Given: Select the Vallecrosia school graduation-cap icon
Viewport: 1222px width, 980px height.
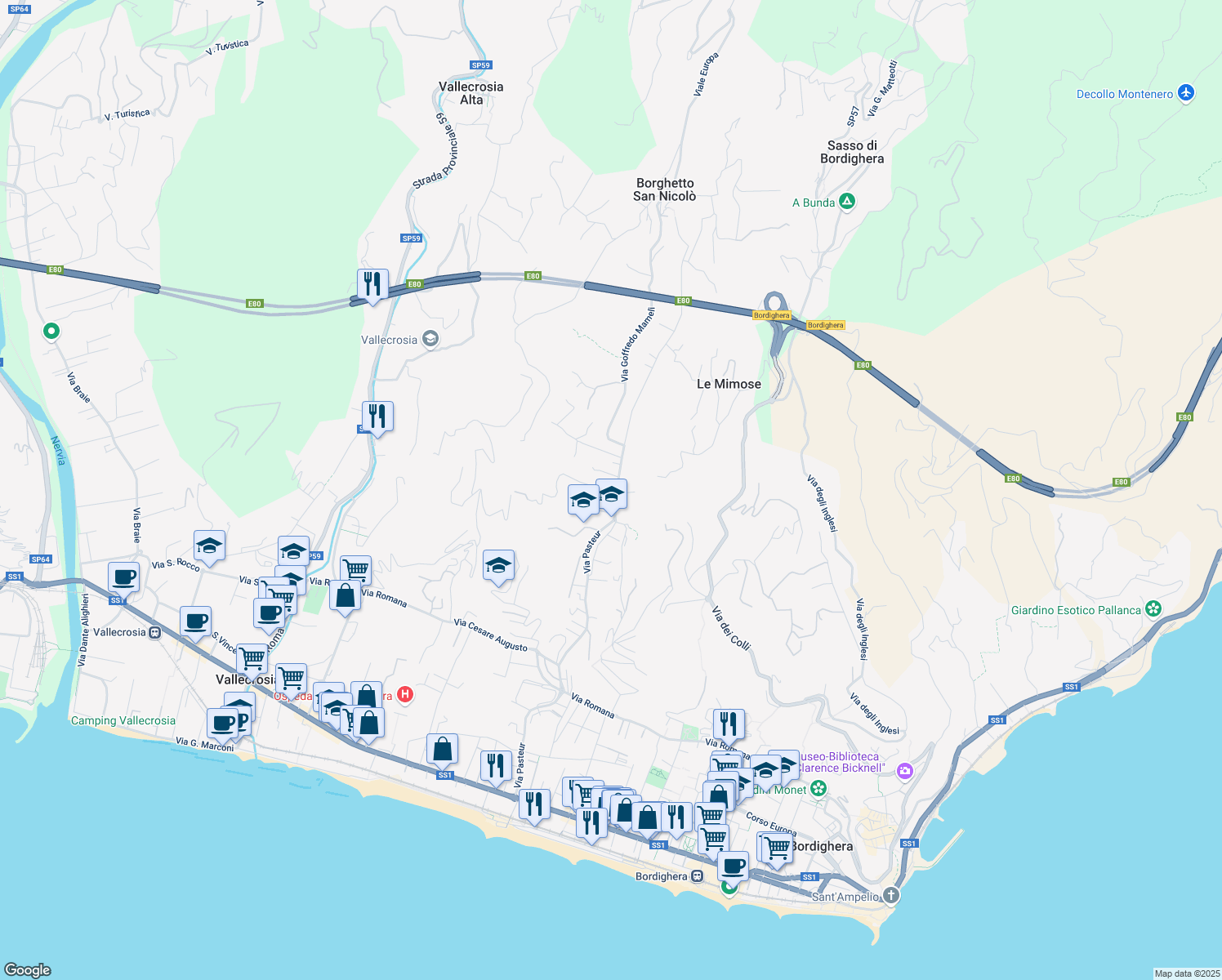Looking at the screenshot, I should pyautogui.click(x=430, y=339).
